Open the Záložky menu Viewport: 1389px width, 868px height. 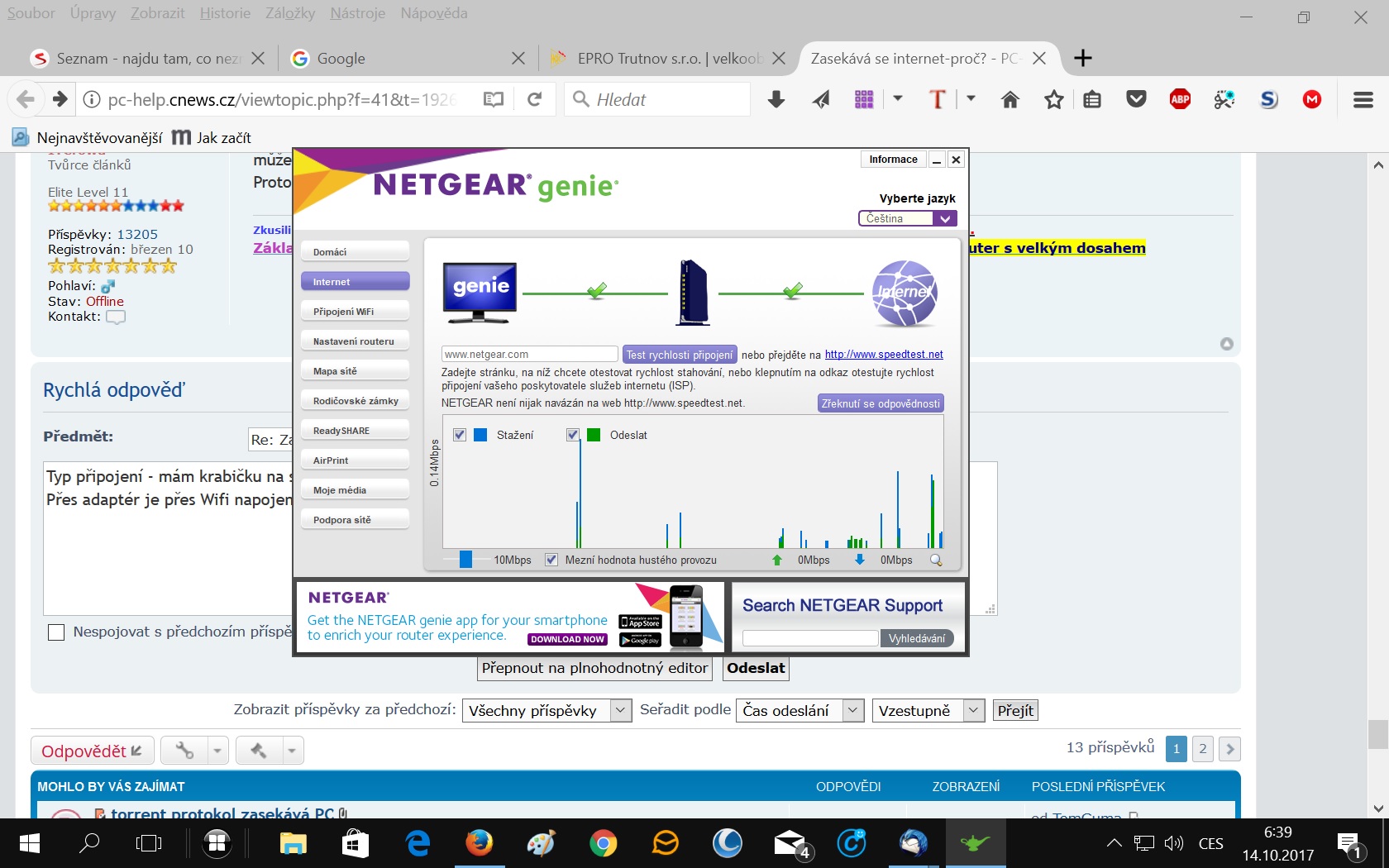(x=289, y=13)
